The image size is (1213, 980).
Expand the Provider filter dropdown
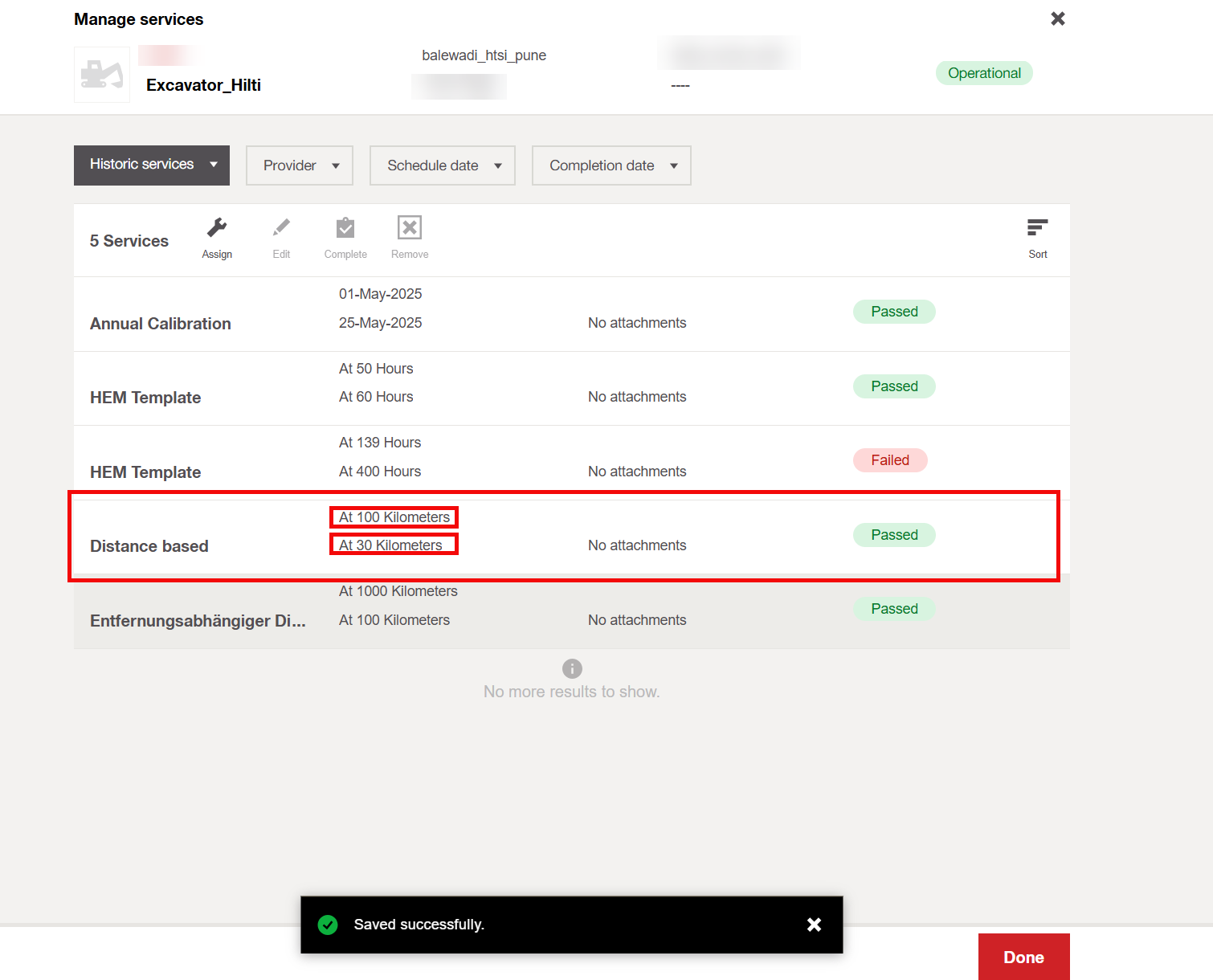(x=300, y=165)
